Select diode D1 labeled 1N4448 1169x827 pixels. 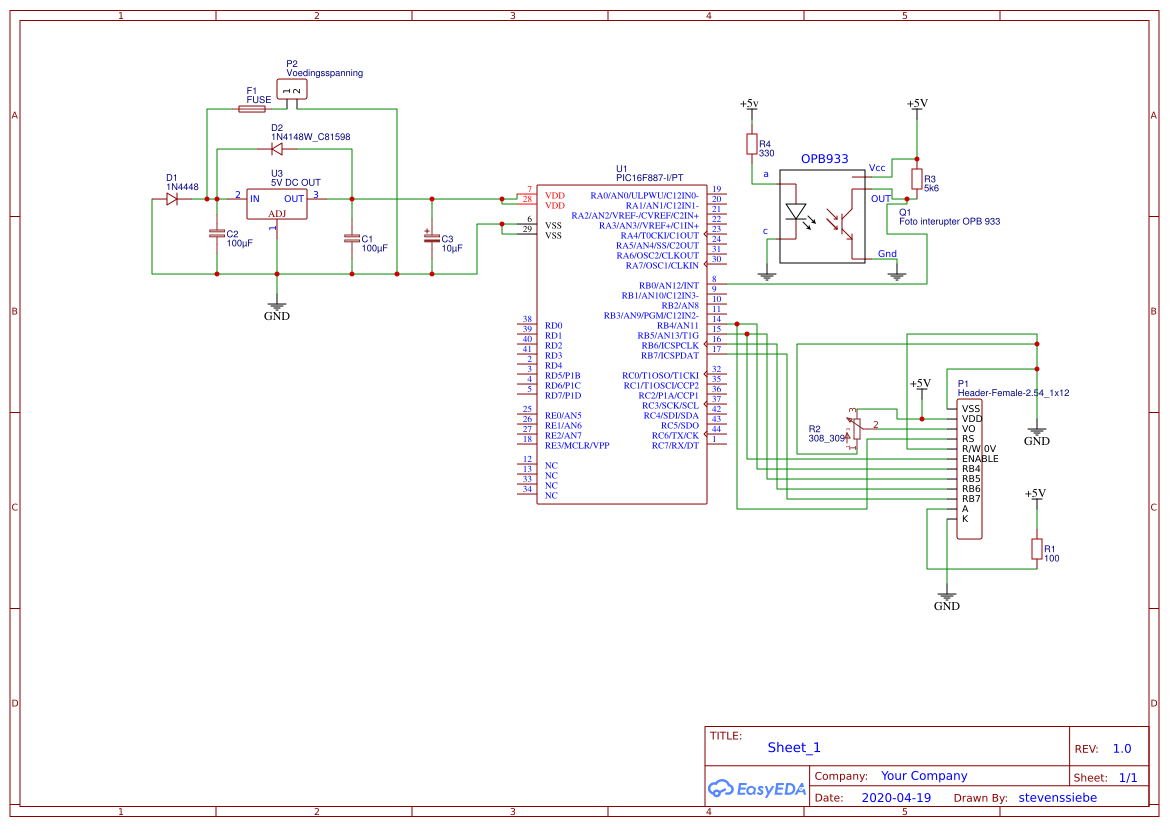pyautogui.click(x=172, y=198)
